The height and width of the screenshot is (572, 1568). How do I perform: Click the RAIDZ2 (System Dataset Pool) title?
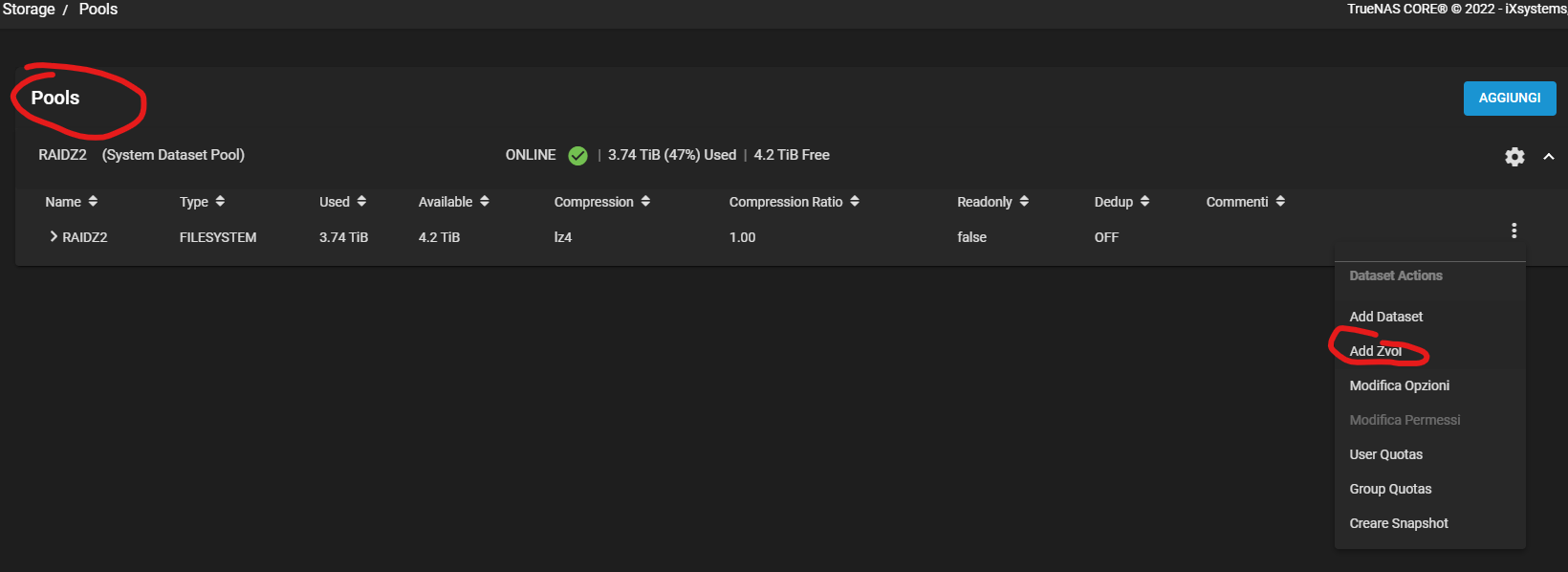pyautogui.click(x=142, y=155)
